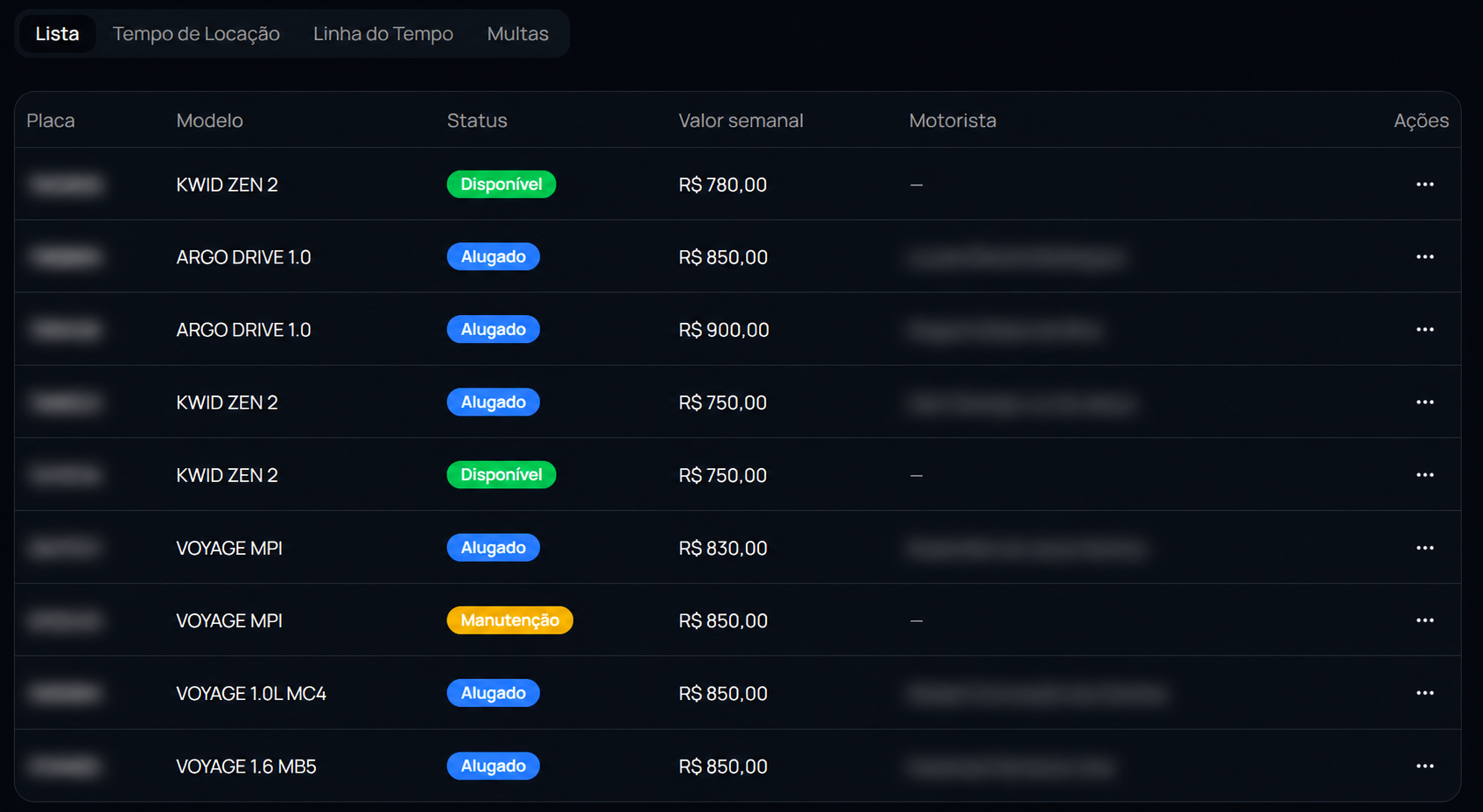
Task: Open actions menu for VOYAGE 1.6 MB5
Action: (1424, 766)
